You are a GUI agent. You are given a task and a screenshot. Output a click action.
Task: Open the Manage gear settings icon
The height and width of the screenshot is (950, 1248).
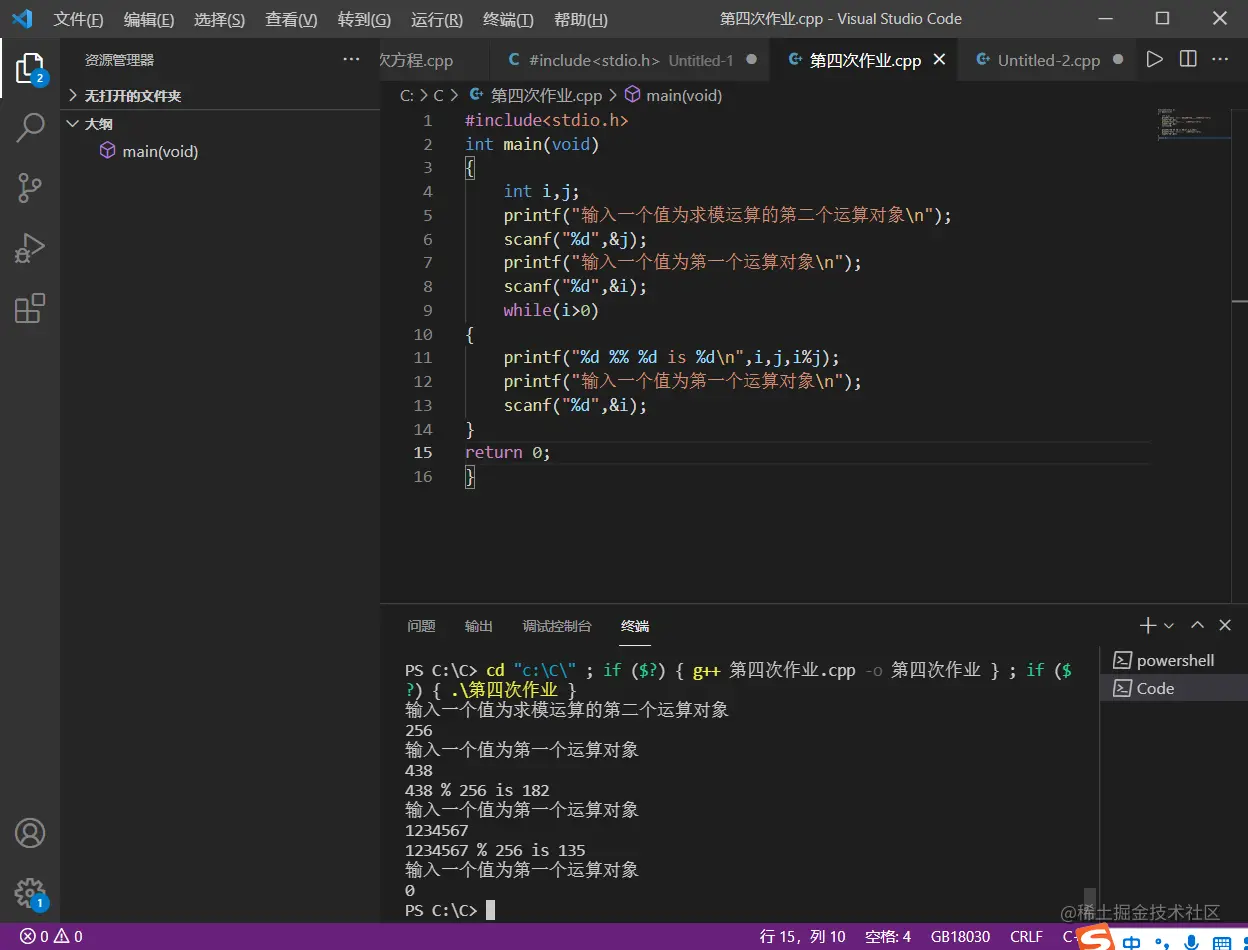click(x=30, y=893)
